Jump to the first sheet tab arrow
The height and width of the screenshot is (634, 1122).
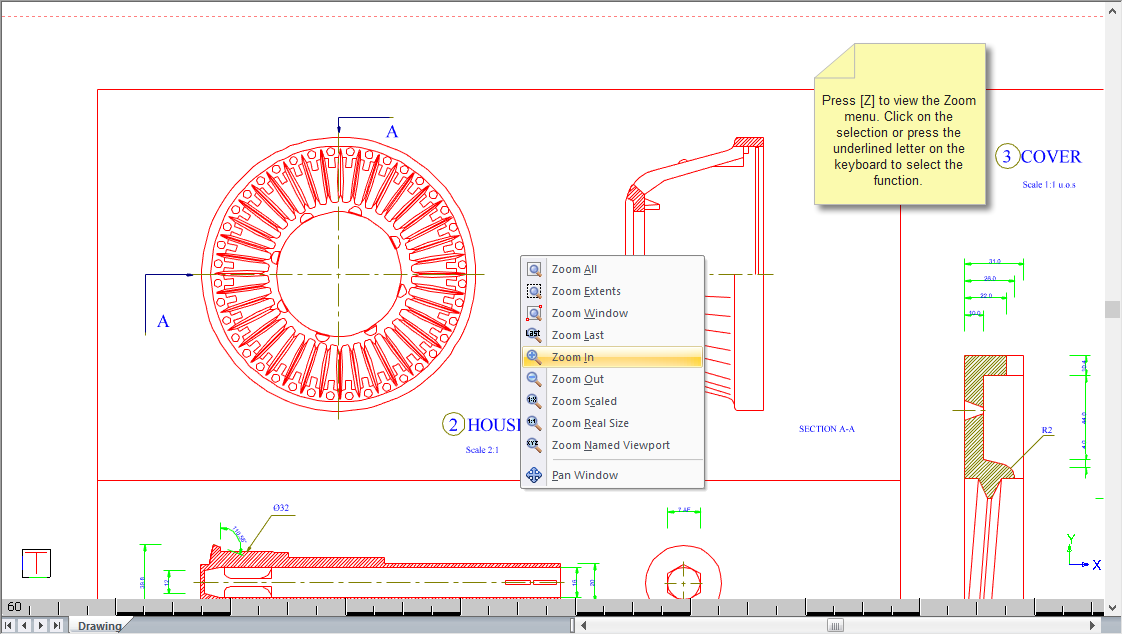coord(9,626)
